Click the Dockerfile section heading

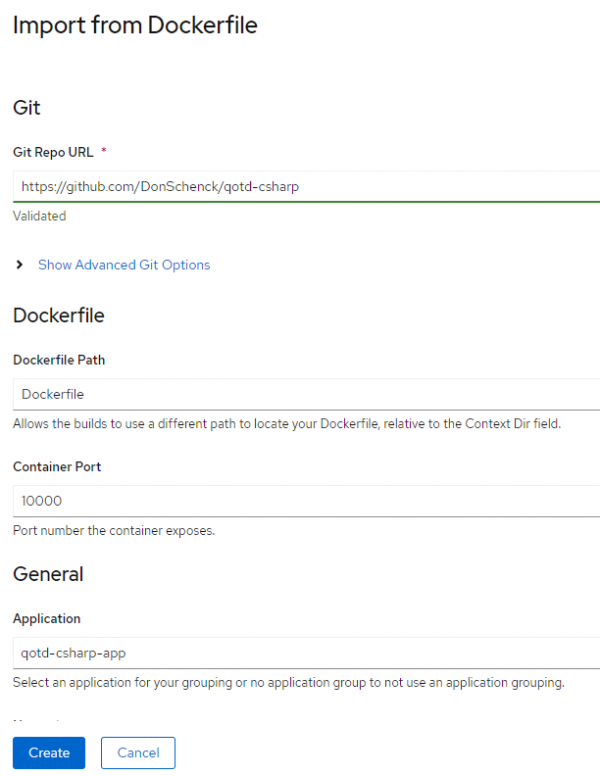pos(58,315)
